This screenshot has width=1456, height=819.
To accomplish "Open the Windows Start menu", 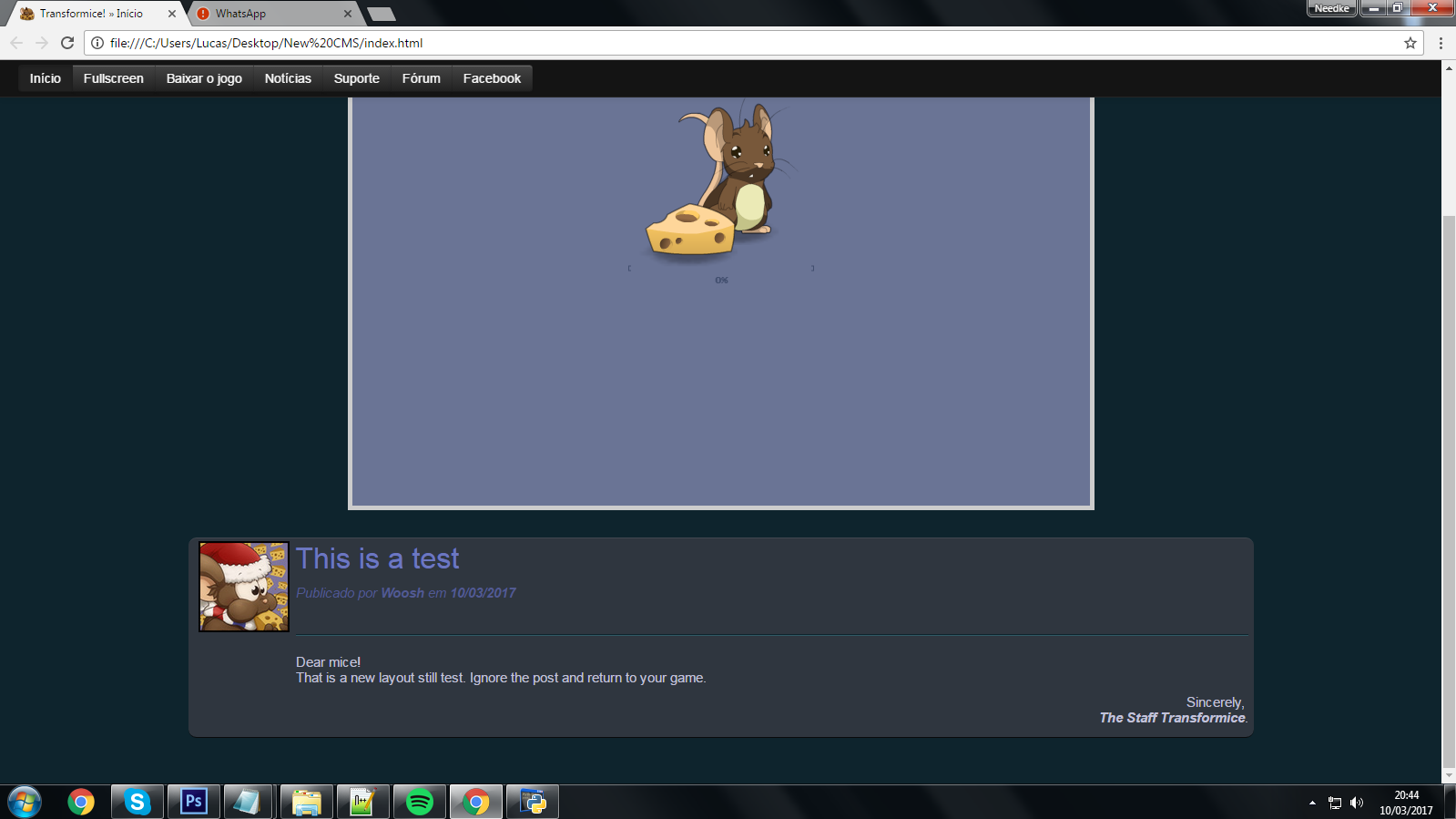I will (x=25, y=802).
